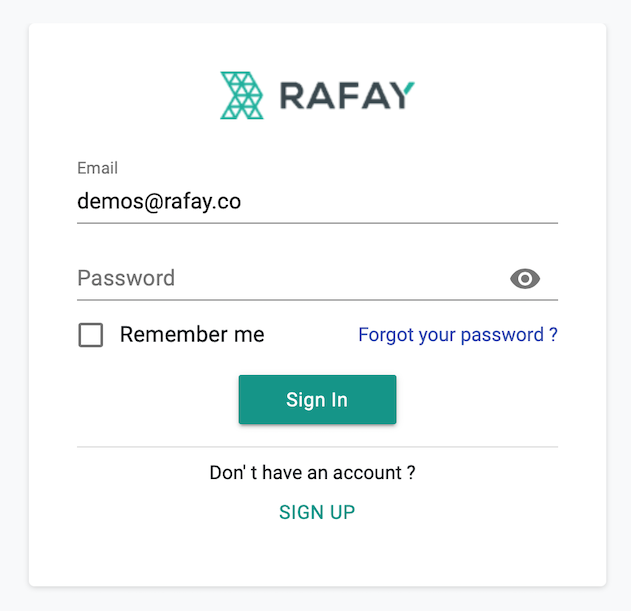Viewport: 631px width, 611px height.
Task: Focus the Email input field
Action: pos(317,201)
